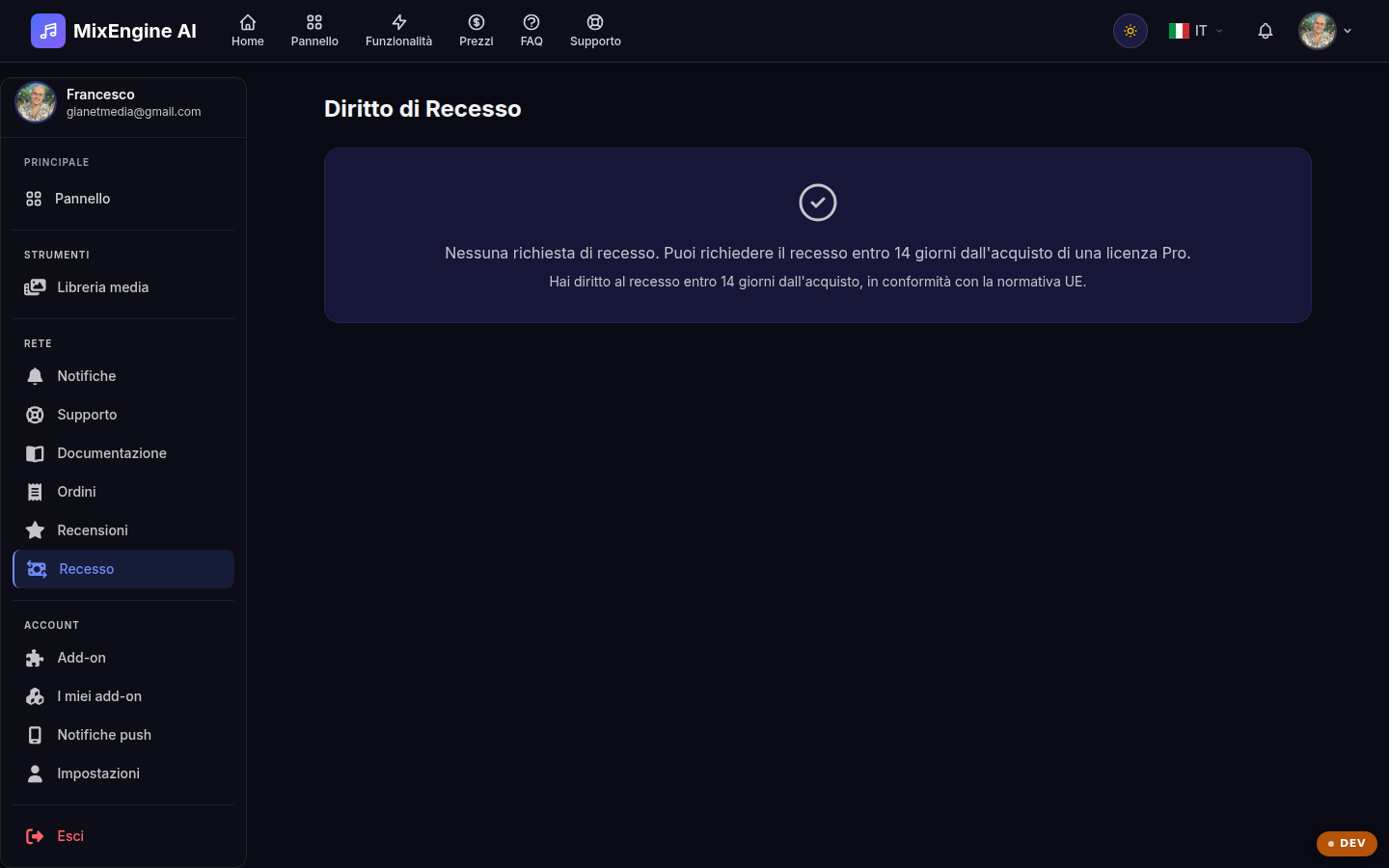Click the Impostazioni person icon

coord(35,773)
